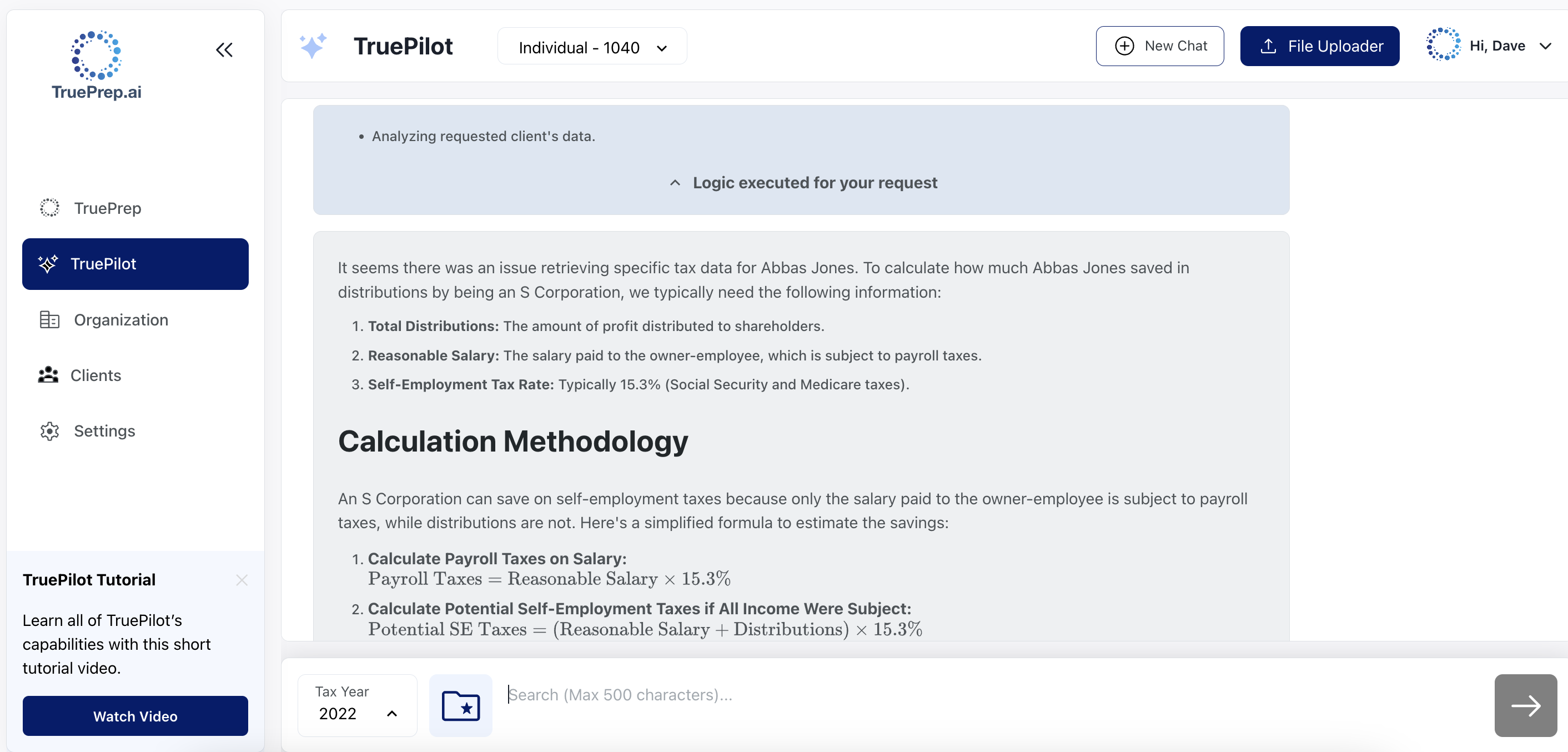Focus the Search (Max 500 characters) field

click(993, 695)
